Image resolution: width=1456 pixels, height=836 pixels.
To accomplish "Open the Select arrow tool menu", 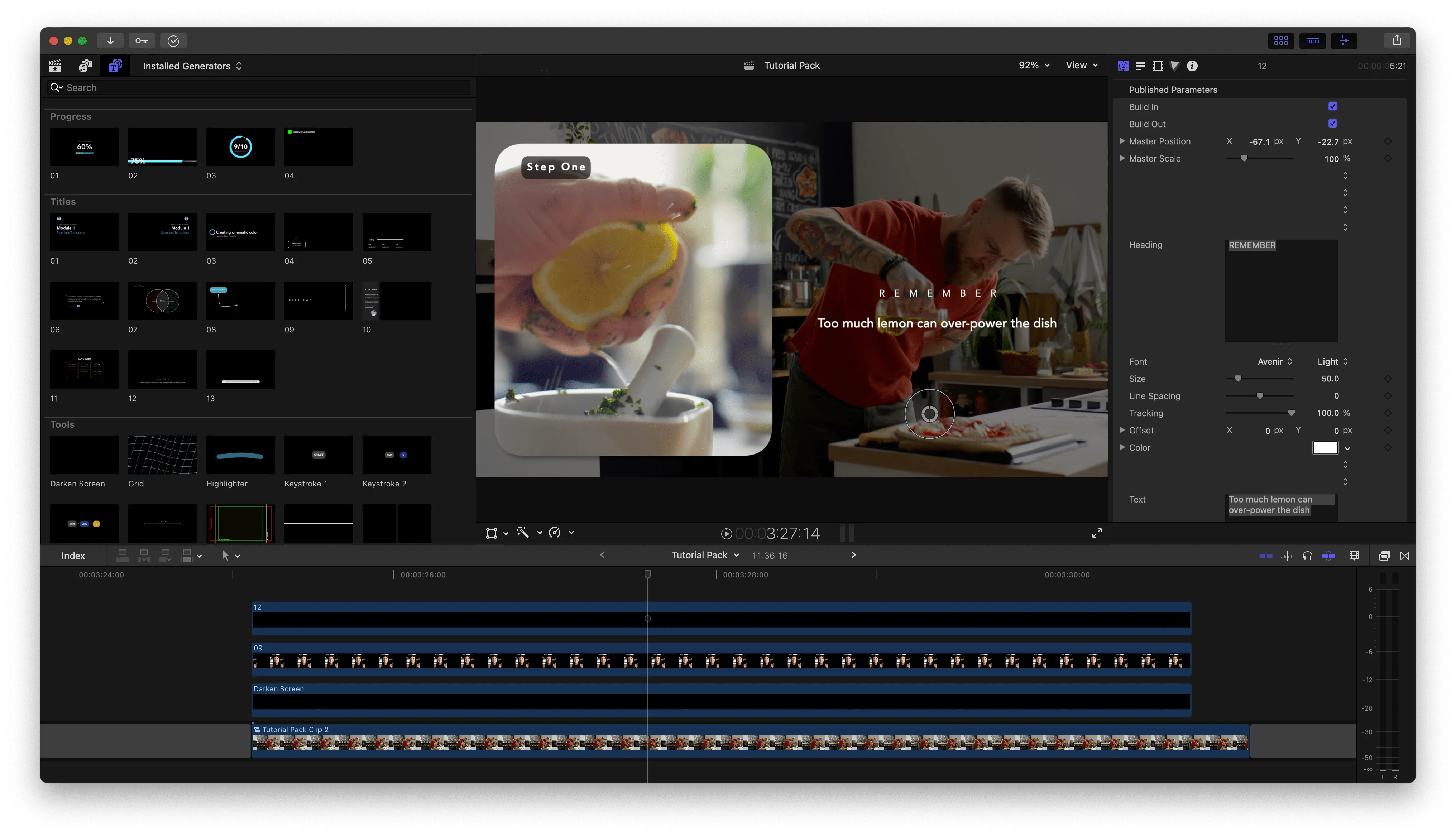I will pos(231,555).
